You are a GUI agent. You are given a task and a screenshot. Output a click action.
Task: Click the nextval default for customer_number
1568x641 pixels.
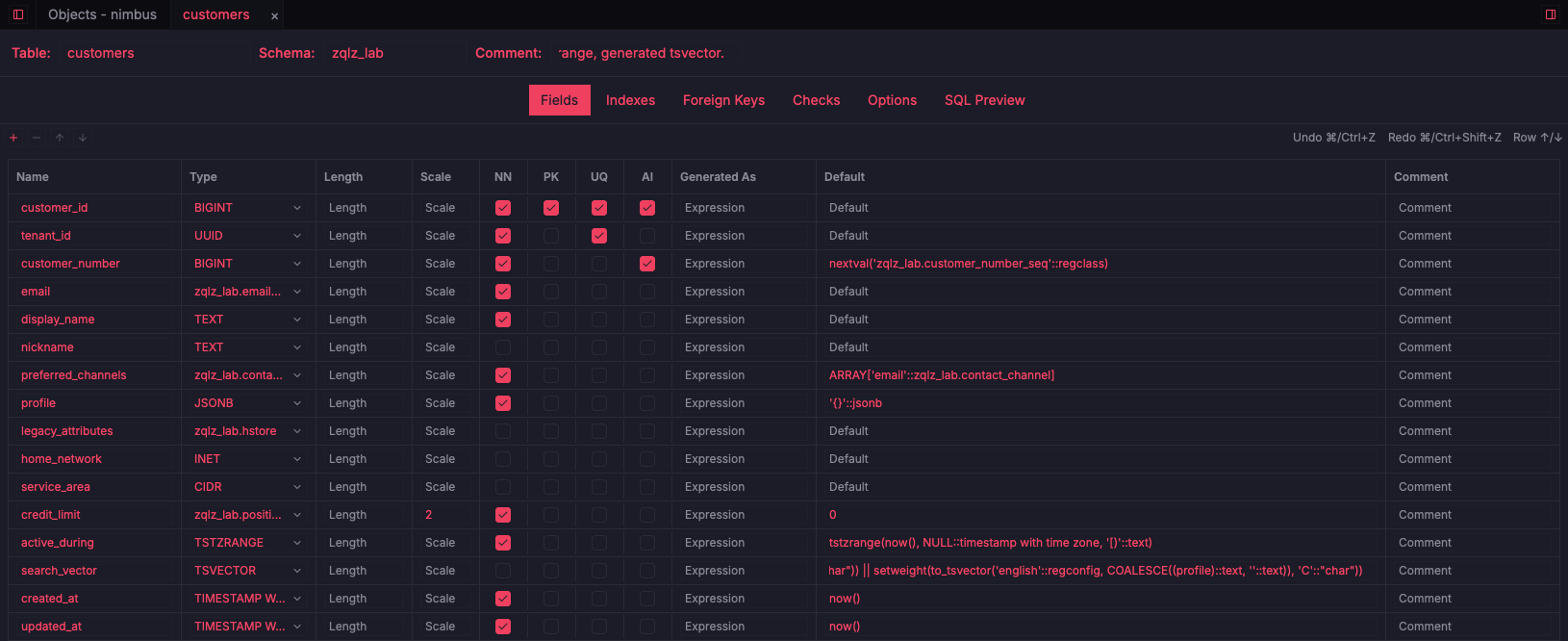[x=1100, y=264]
